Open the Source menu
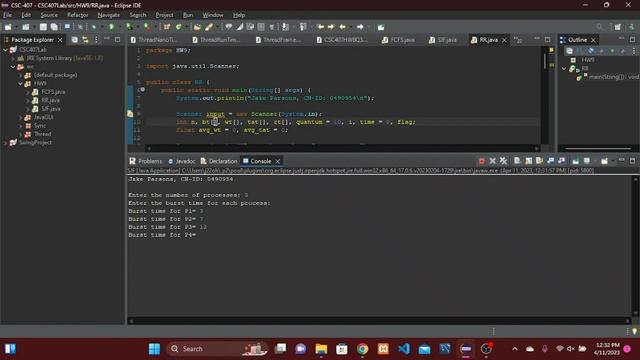Screen dimensions: 640x360 tap(49, 15)
